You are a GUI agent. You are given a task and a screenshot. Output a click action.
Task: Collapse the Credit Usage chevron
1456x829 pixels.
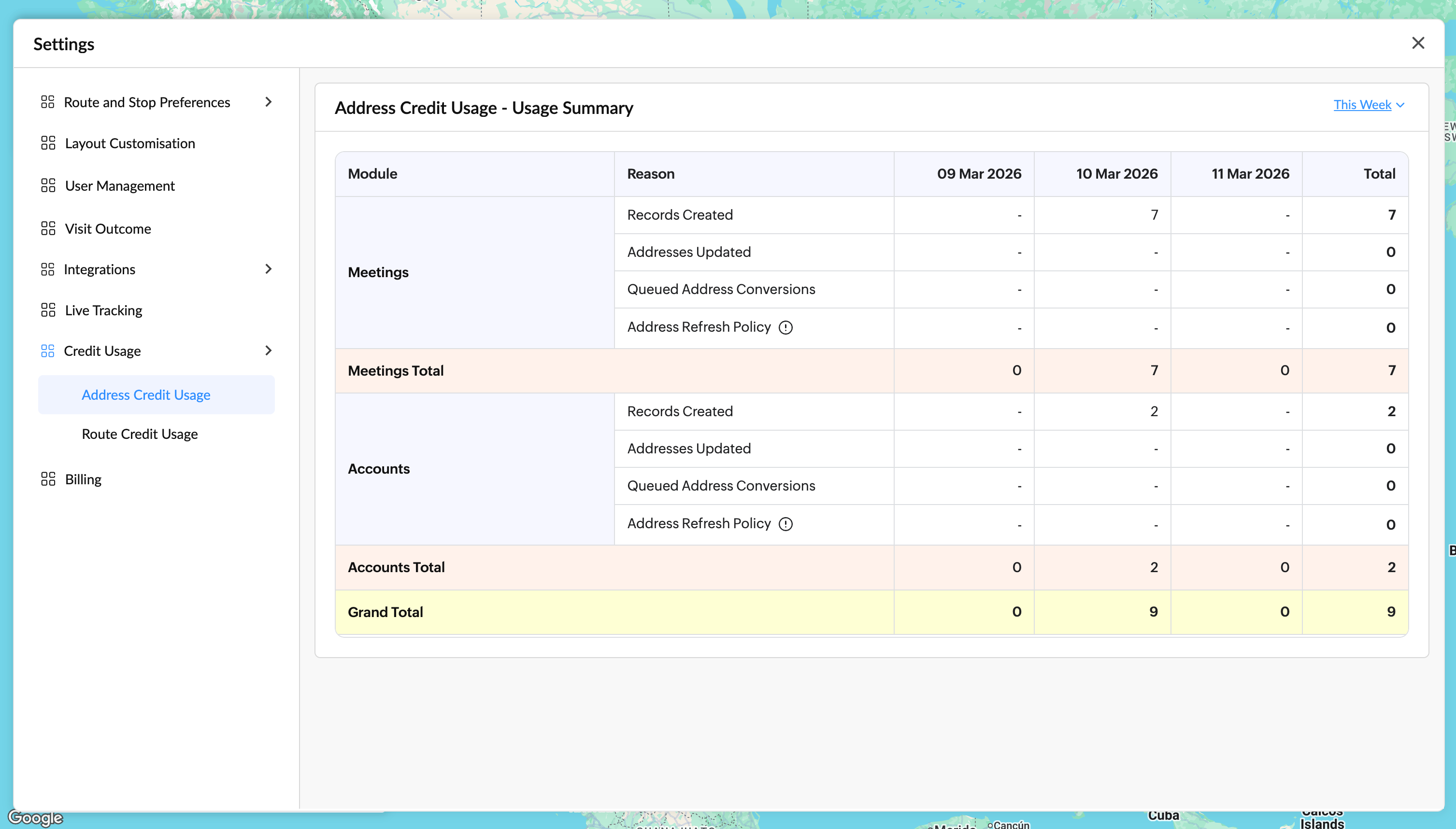point(268,351)
